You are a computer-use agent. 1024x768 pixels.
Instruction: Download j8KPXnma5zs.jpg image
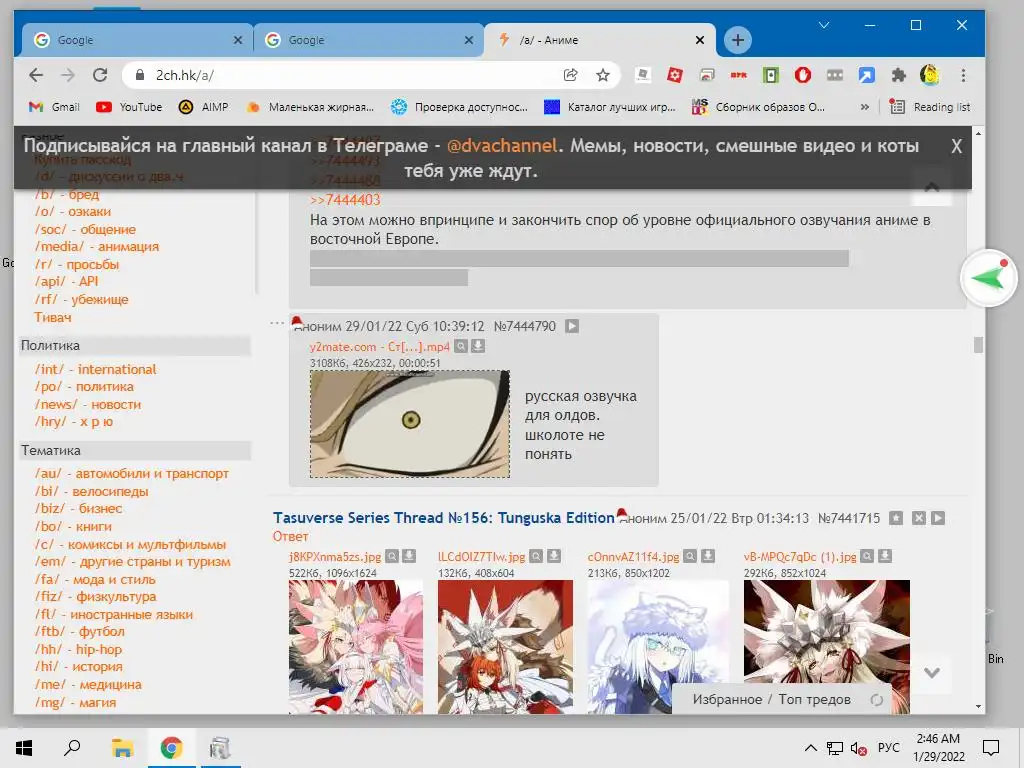tap(409, 556)
